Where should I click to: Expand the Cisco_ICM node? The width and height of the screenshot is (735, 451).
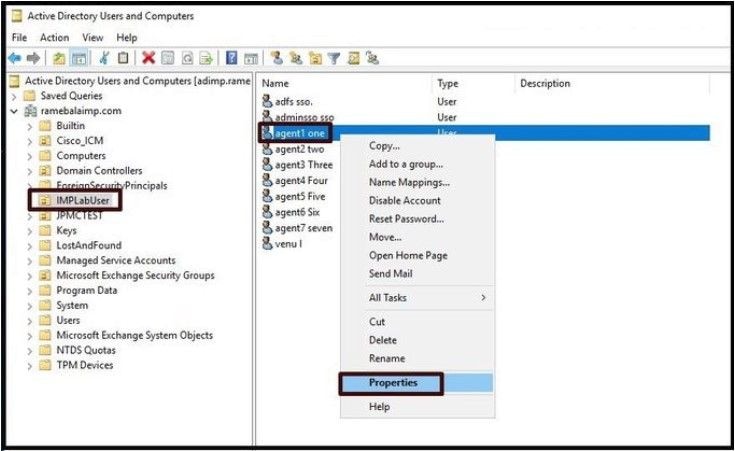[30, 141]
